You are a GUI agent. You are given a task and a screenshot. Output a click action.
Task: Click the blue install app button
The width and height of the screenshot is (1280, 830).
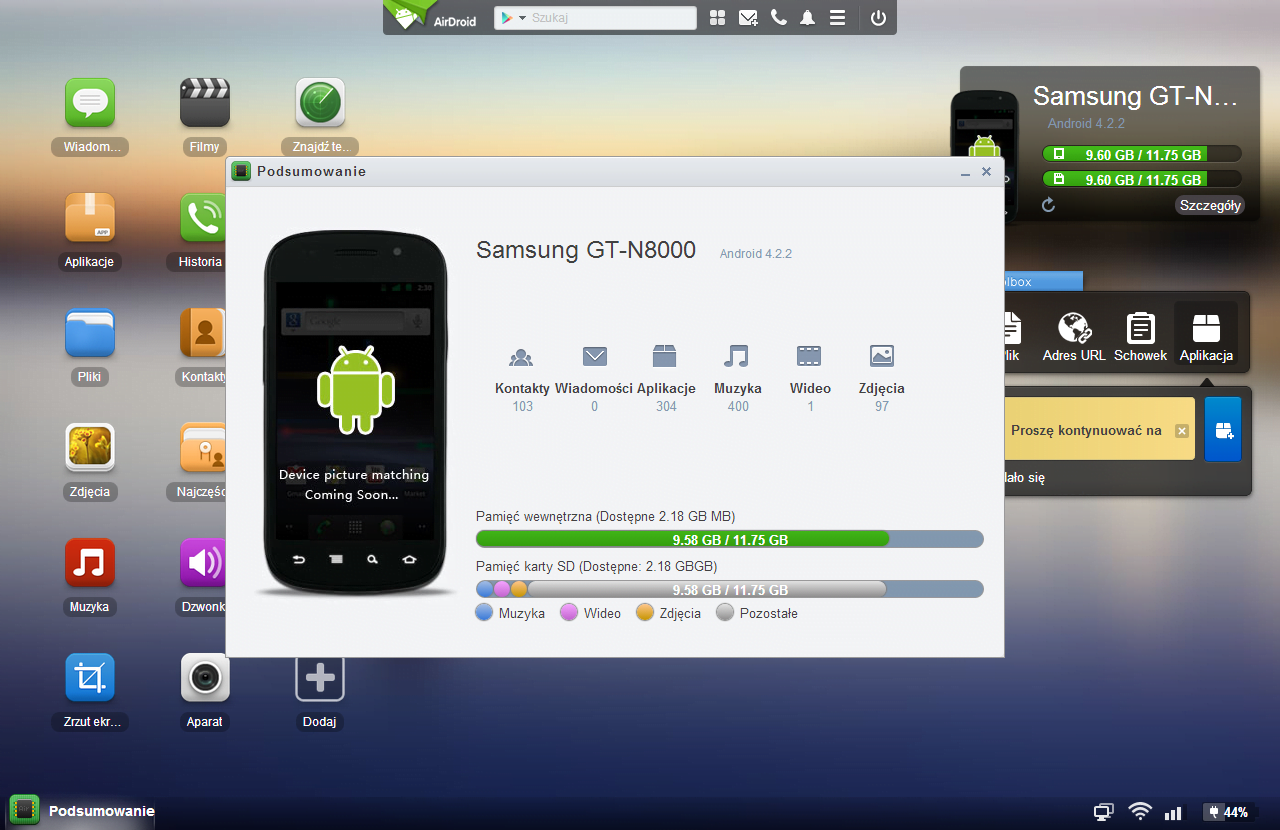pyautogui.click(x=1223, y=429)
